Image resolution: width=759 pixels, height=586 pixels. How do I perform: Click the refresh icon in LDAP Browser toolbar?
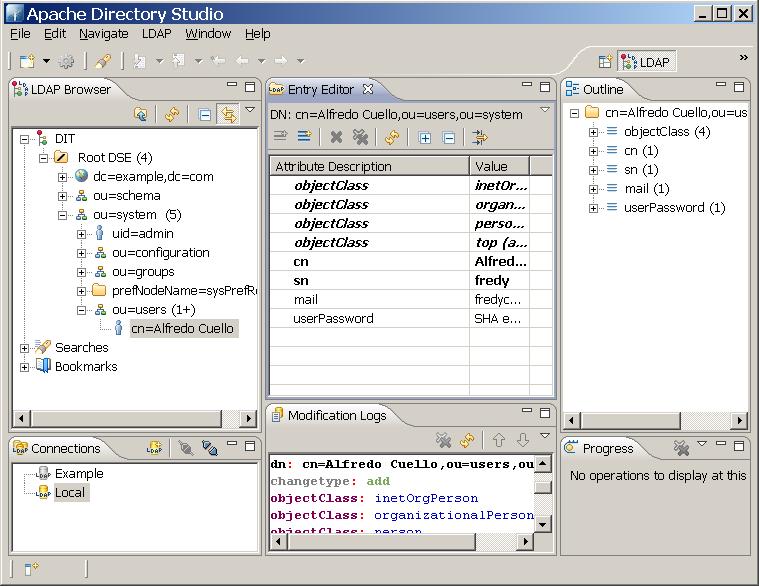[172, 115]
